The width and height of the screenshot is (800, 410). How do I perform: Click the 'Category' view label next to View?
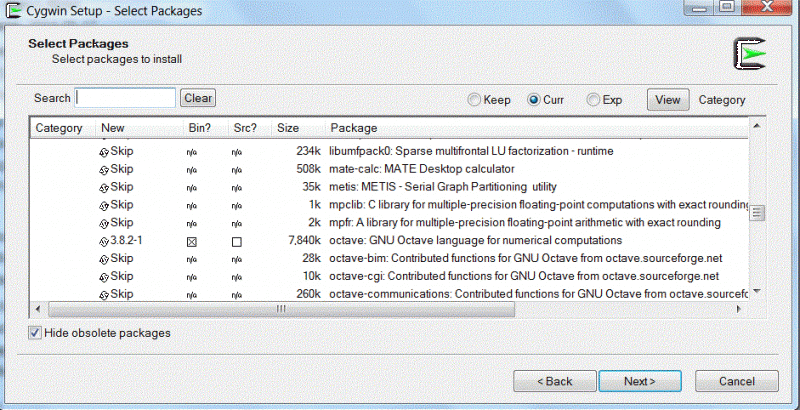coord(721,100)
